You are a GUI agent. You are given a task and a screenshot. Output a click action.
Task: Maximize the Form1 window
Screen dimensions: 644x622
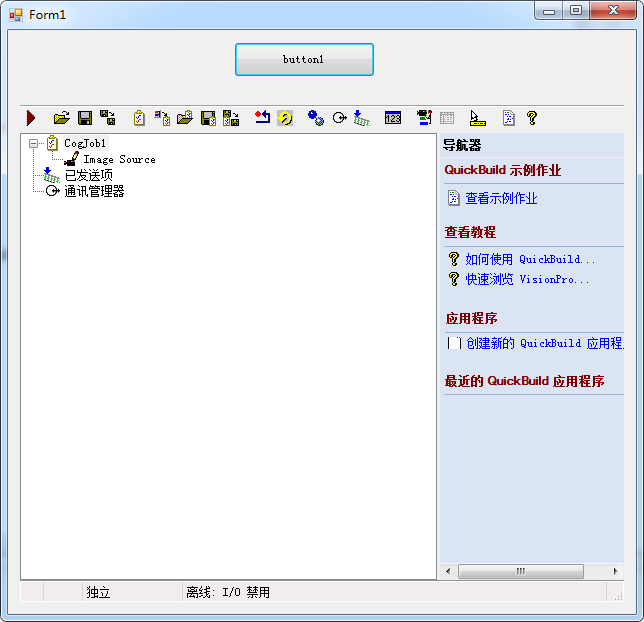576,10
